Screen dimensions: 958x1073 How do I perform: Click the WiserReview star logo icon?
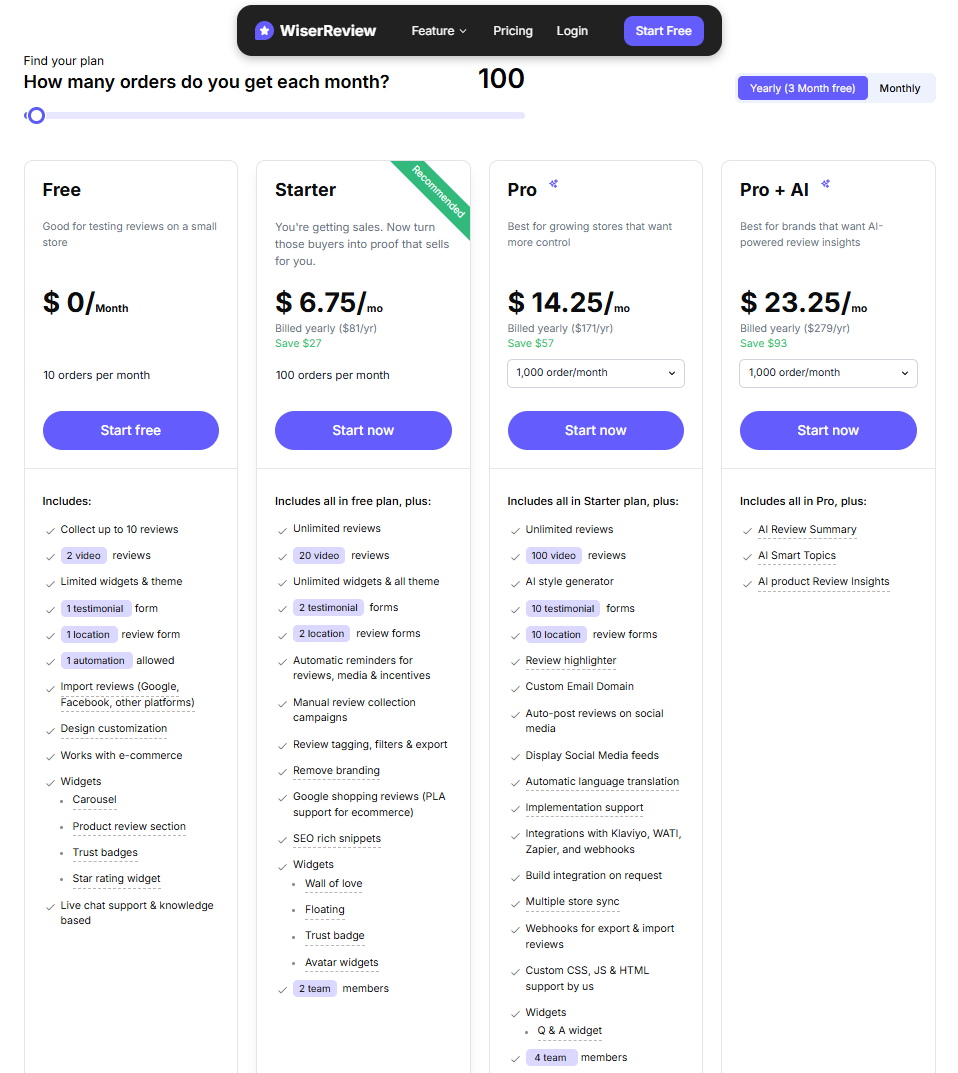click(x=264, y=30)
